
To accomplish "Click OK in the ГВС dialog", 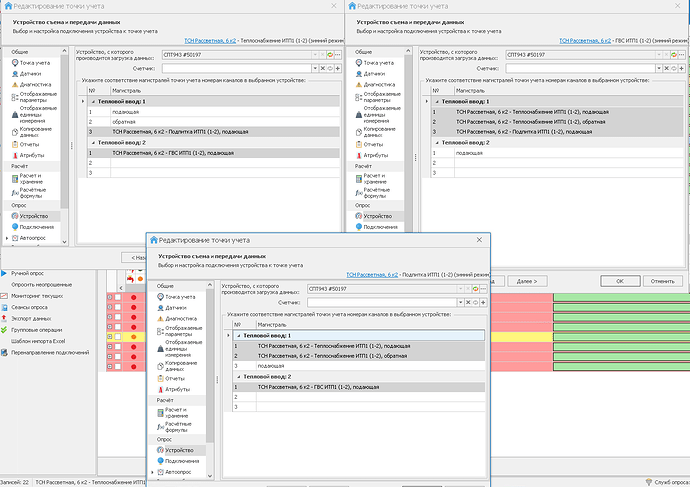I will 620,281.
